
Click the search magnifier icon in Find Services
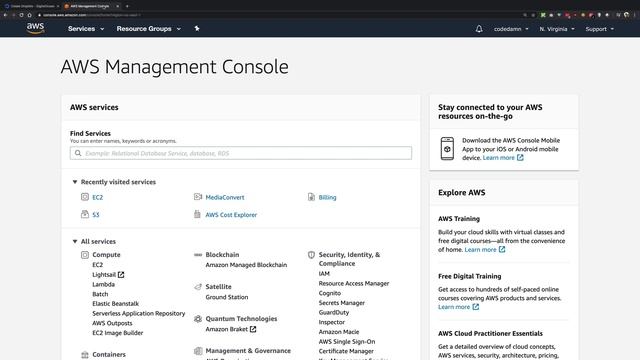tap(78, 153)
